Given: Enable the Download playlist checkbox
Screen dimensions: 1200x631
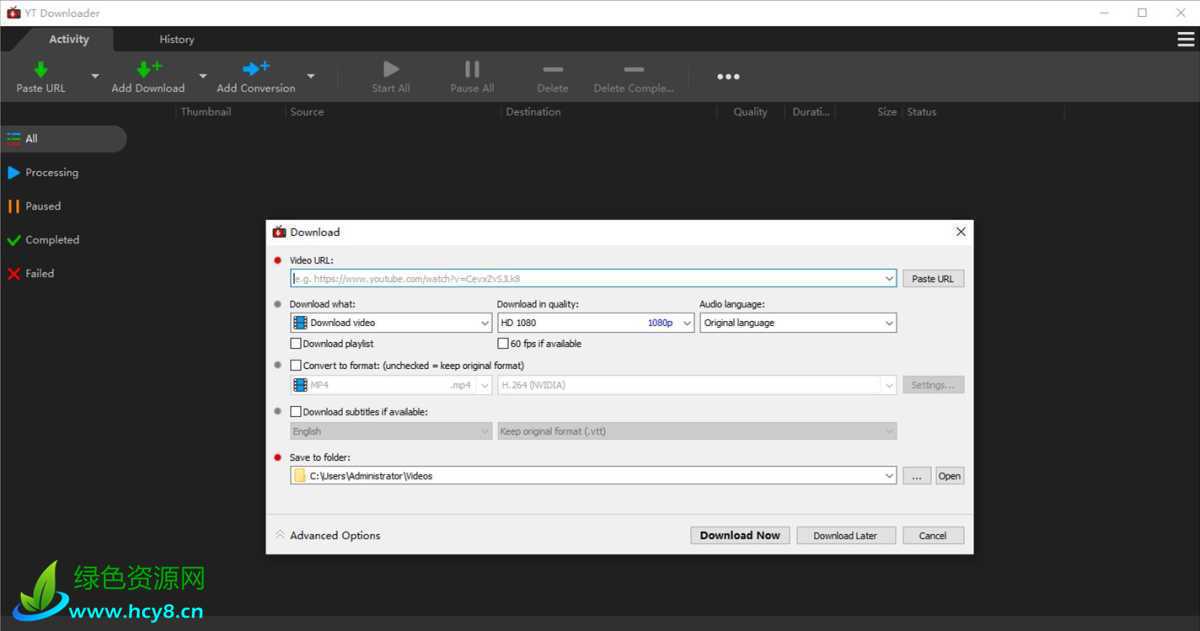Looking at the screenshot, I should point(296,344).
